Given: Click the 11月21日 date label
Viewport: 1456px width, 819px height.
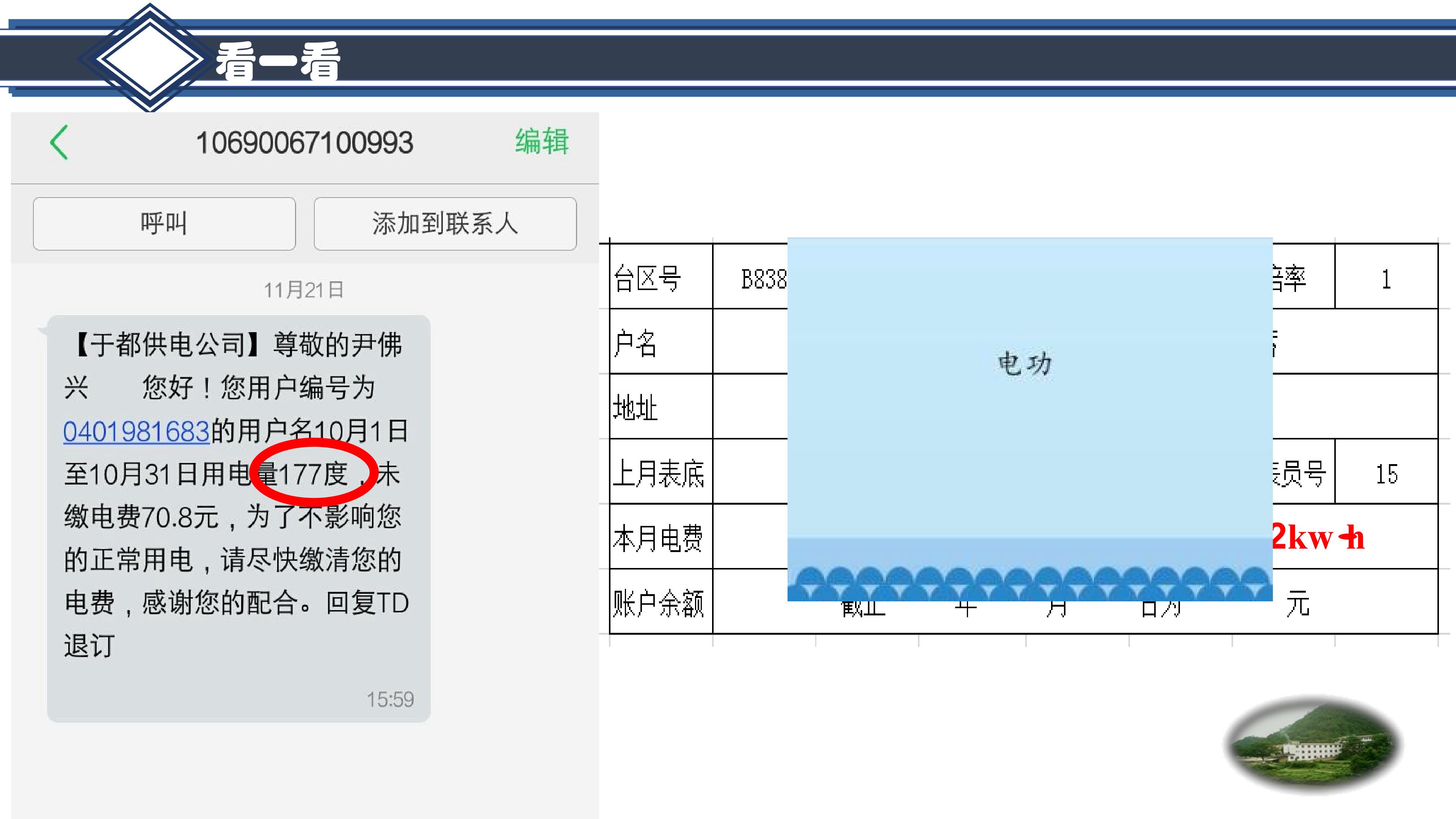Looking at the screenshot, I should [304, 290].
